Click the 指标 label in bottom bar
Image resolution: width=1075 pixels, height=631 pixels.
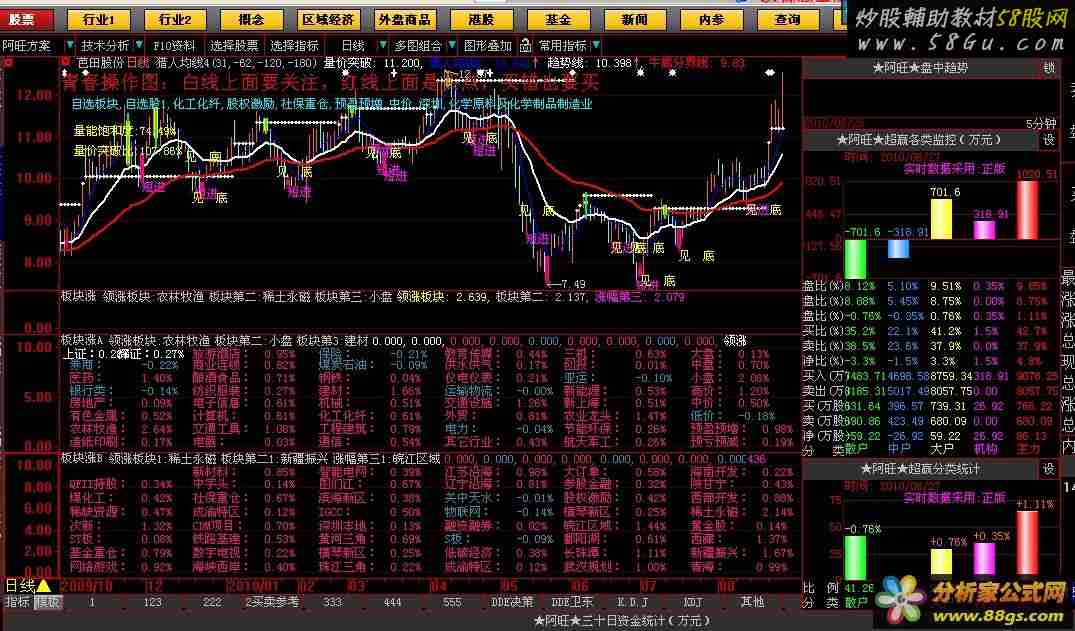point(17,602)
